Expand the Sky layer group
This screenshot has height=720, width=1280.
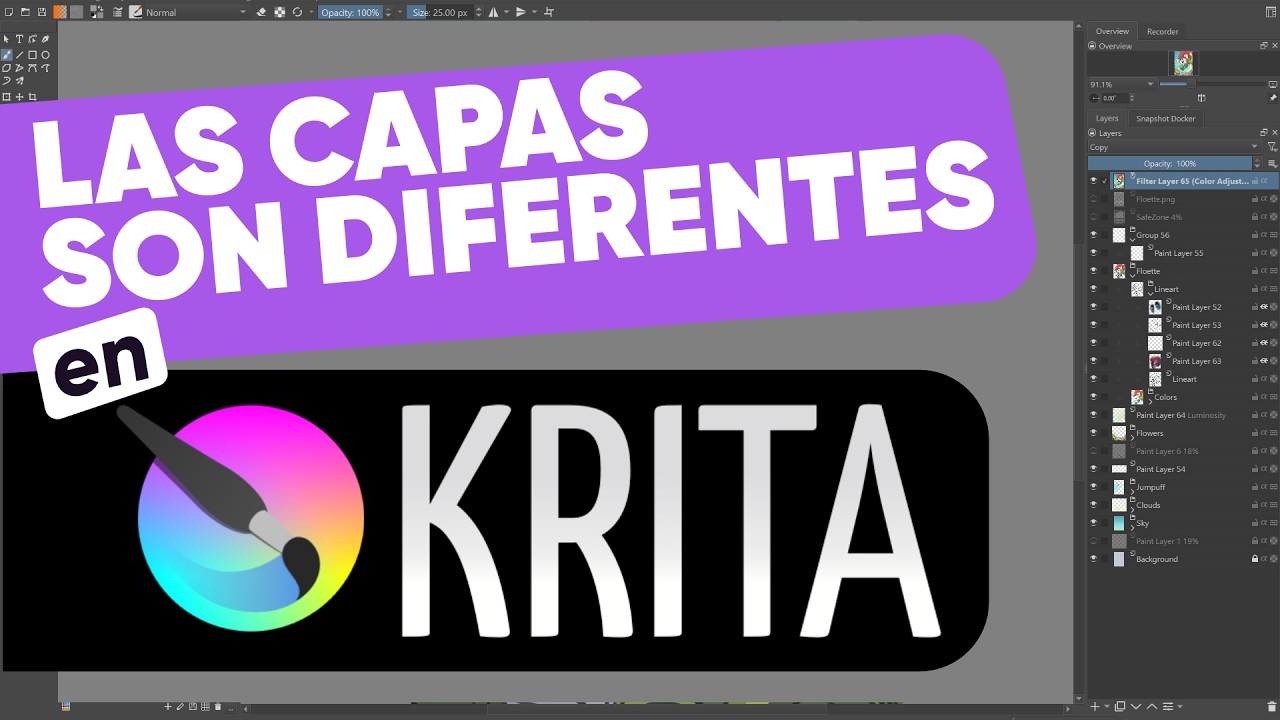click(1133, 527)
